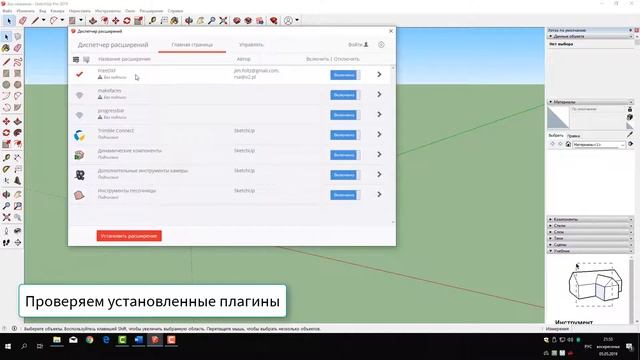Expand the Стили tray panel
Viewport: 640px width, 360px height.
590,225
